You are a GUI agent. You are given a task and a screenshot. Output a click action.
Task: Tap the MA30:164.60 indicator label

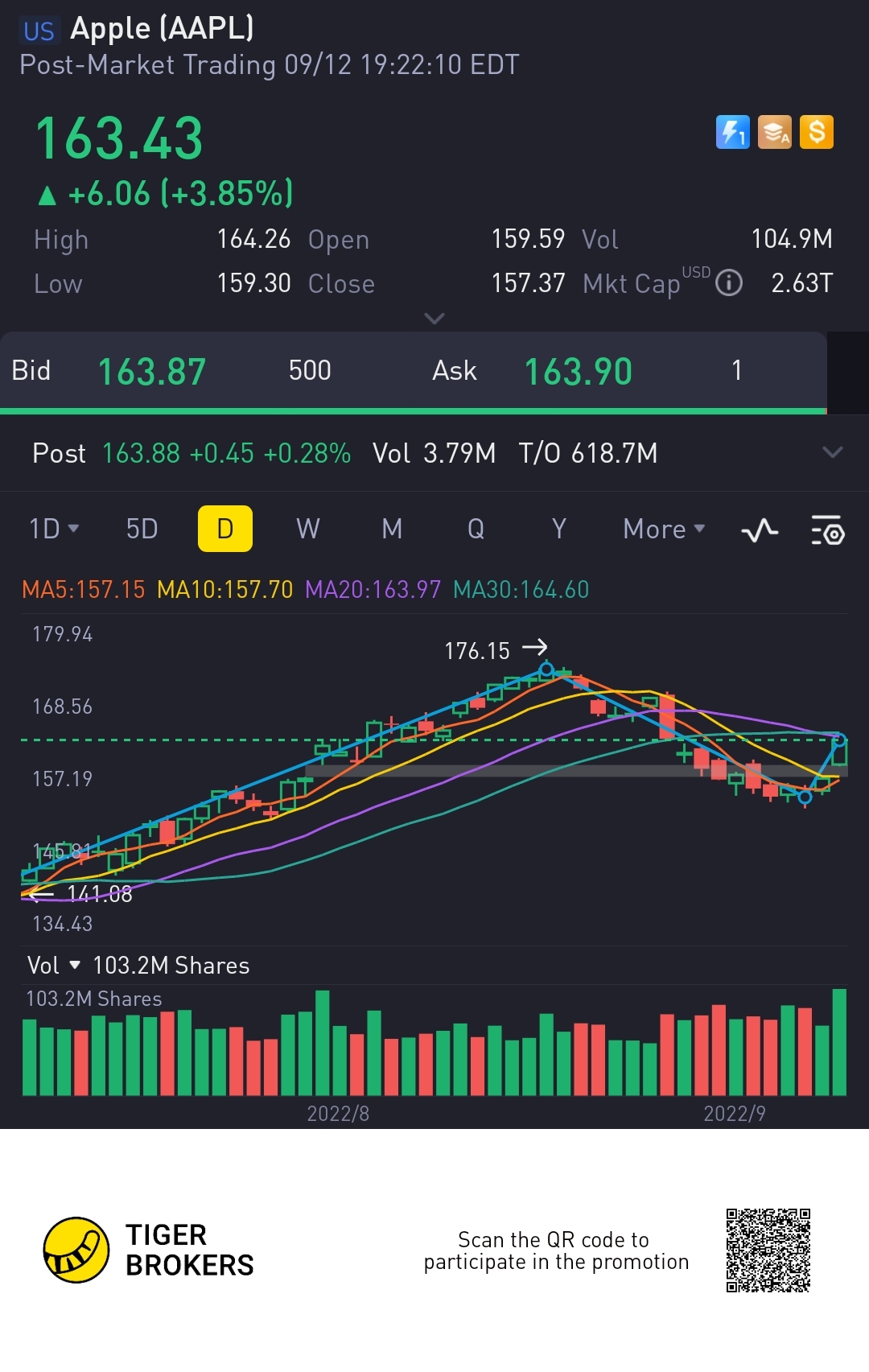pyautogui.click(x=521, y=590)
